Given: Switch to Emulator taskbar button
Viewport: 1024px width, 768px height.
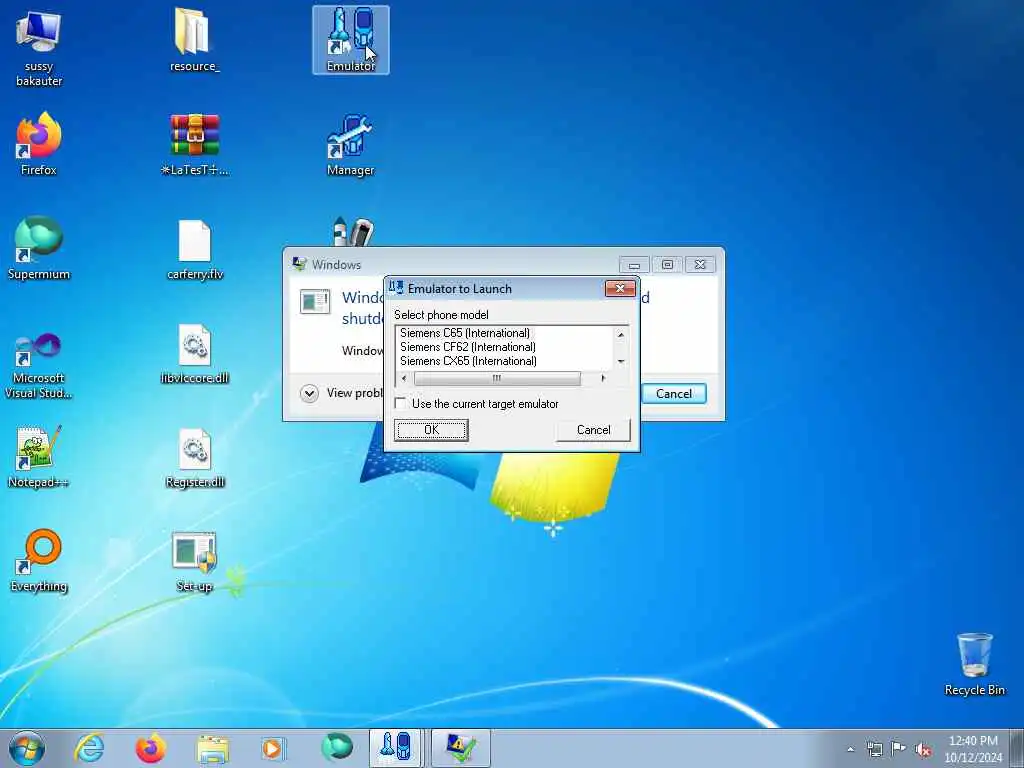Looking at the screenshot, I should coord(396,748).
